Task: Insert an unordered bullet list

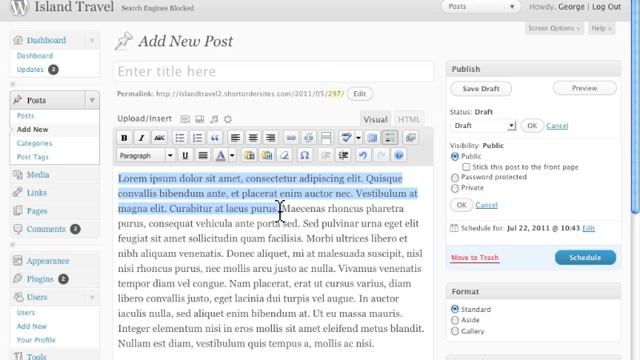Action: (x=180, y=138)
